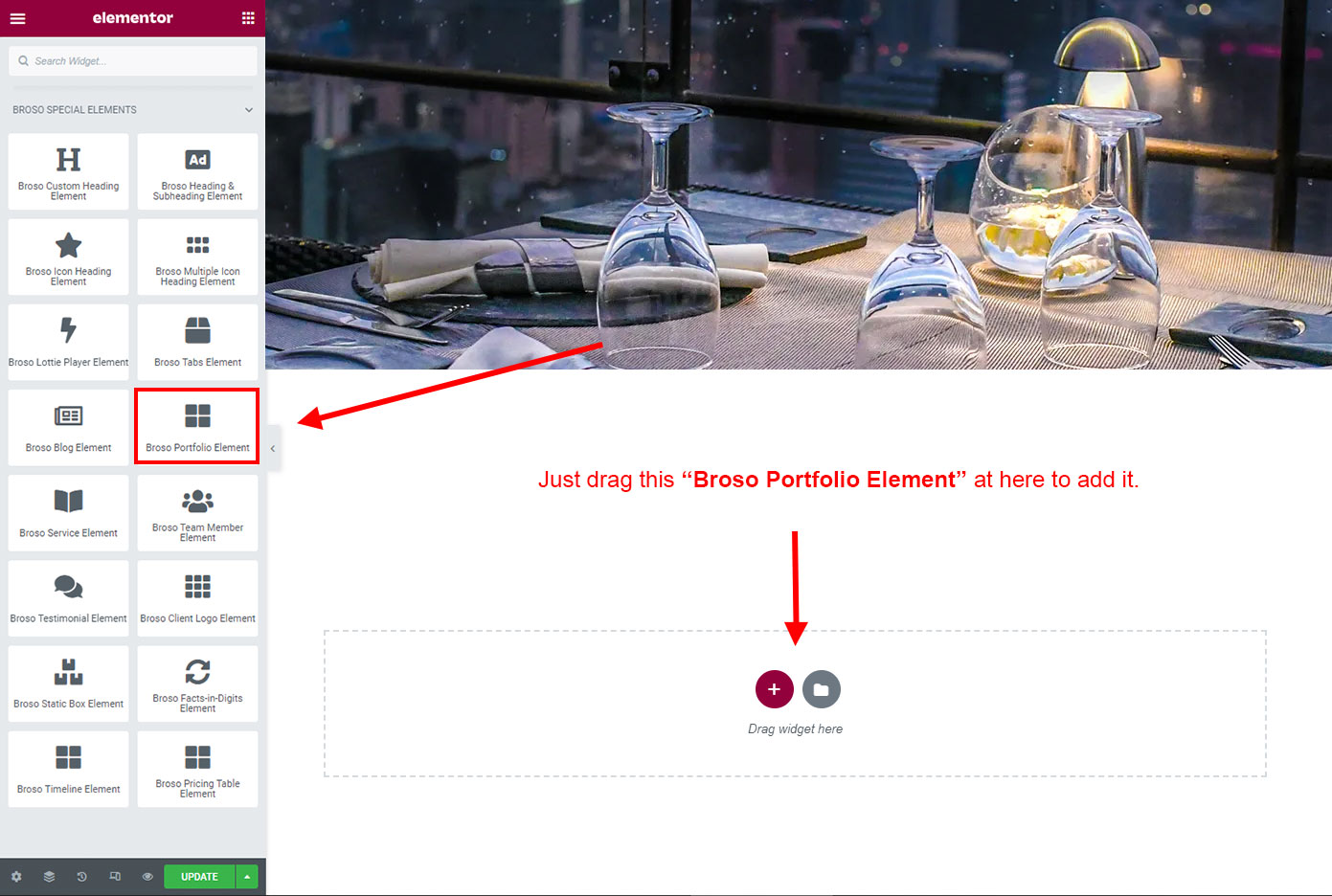Choose the Broso Static Box Element widget
Viewport: 1332px width, 896px height.
(68, 683)
